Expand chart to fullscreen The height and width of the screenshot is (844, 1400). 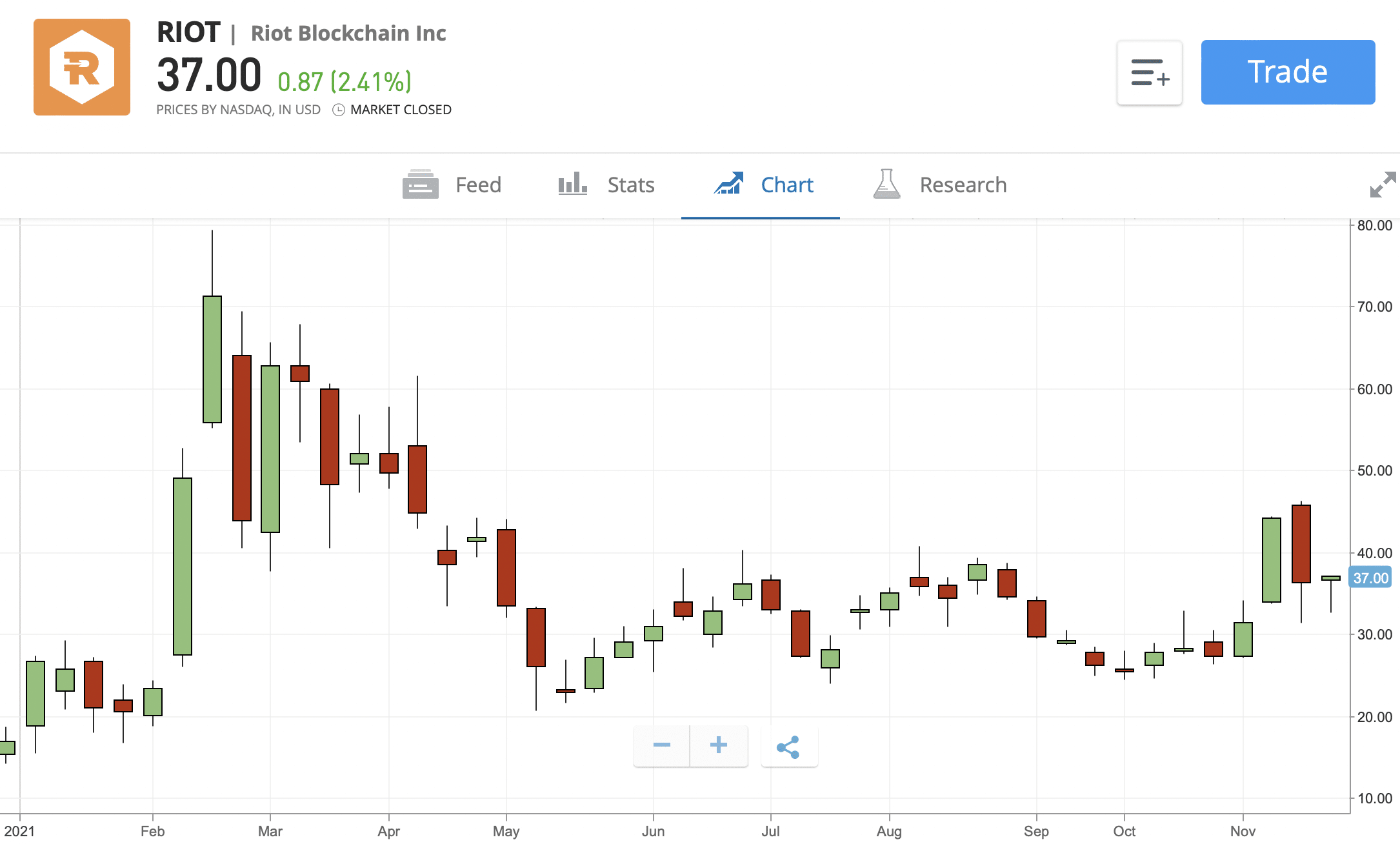point(1383,185)
